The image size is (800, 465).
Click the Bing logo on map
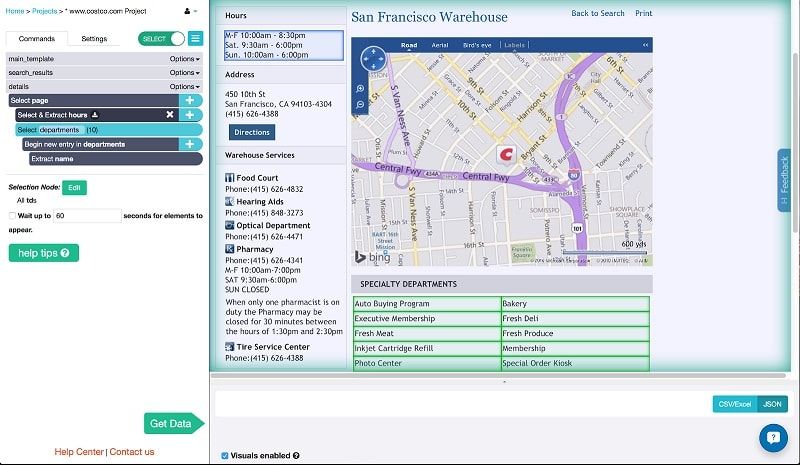point(372,257)
